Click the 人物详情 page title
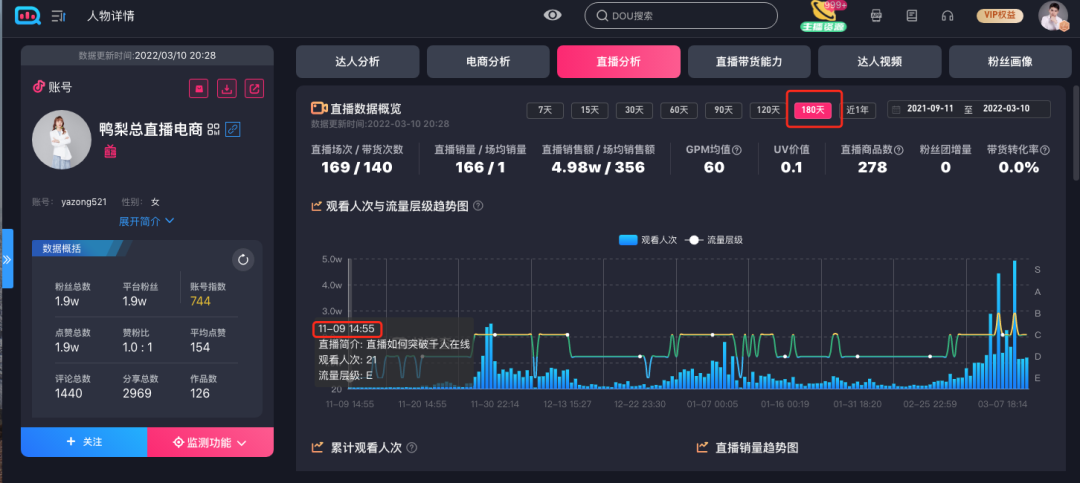Screen dimensions: 1080x483 111,15
